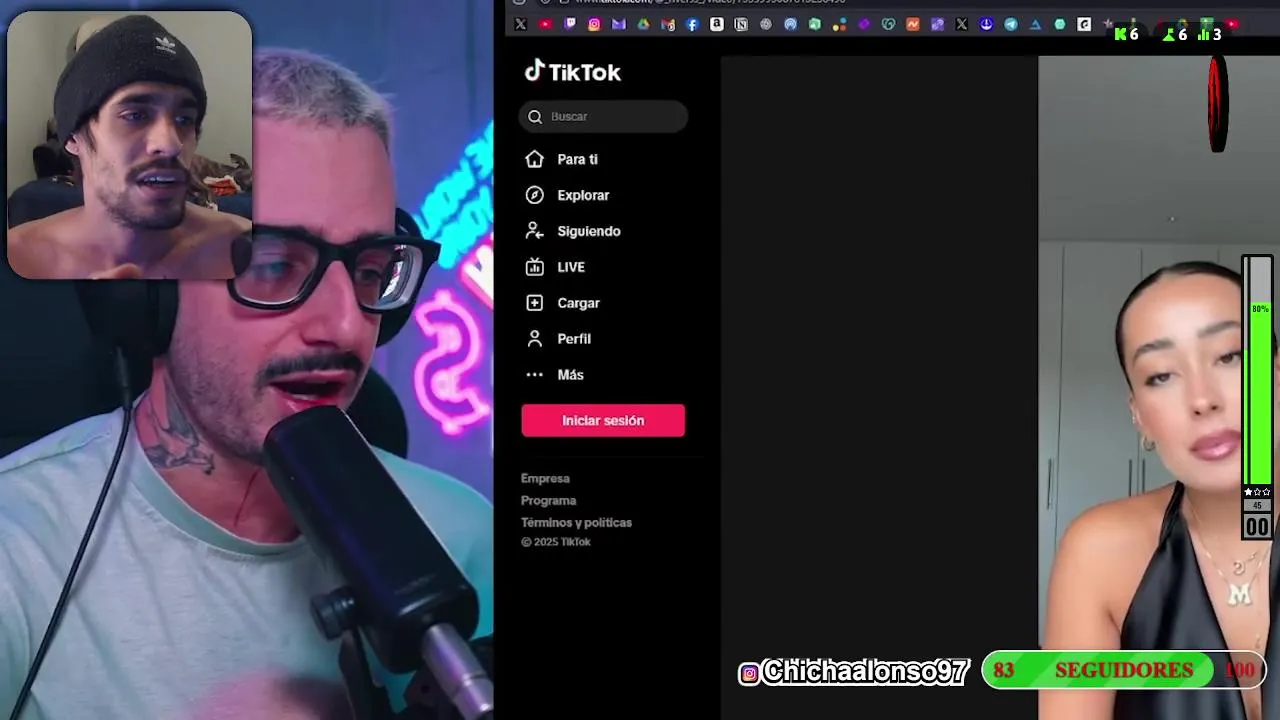Open the LIVE section icon
1280x720 pixels.
[535, 267]
